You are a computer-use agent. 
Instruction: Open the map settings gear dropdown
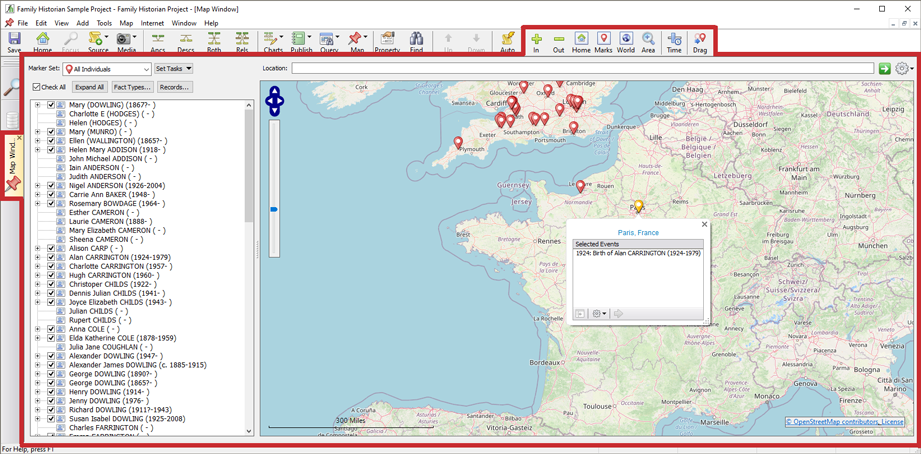click(904, 69)
